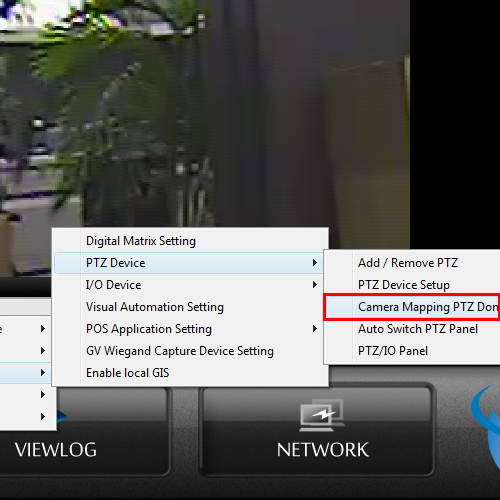This screenshot has width=500, height=500.
Task: Click the Network computer icon
Action: 322,415
